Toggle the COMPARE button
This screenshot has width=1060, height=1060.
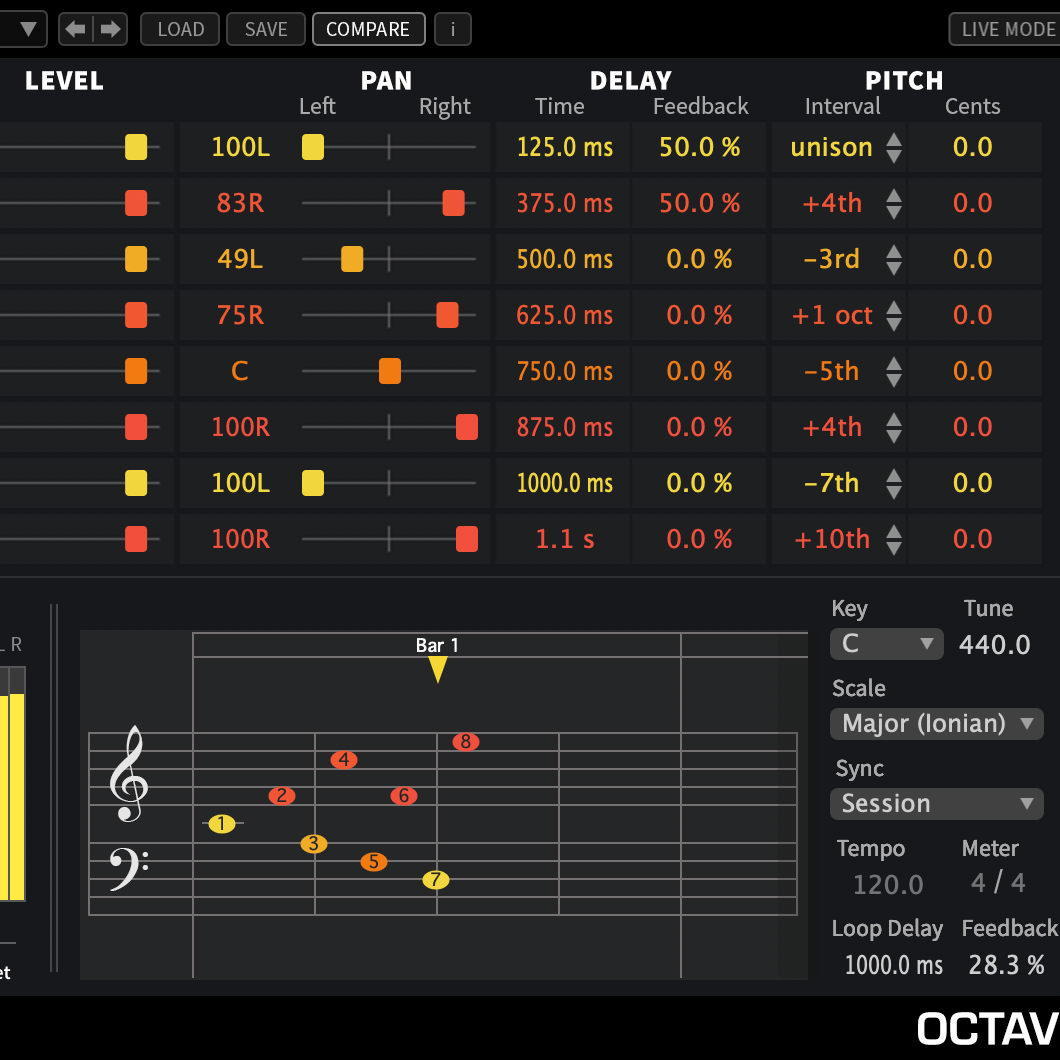[x=368, y=29]
